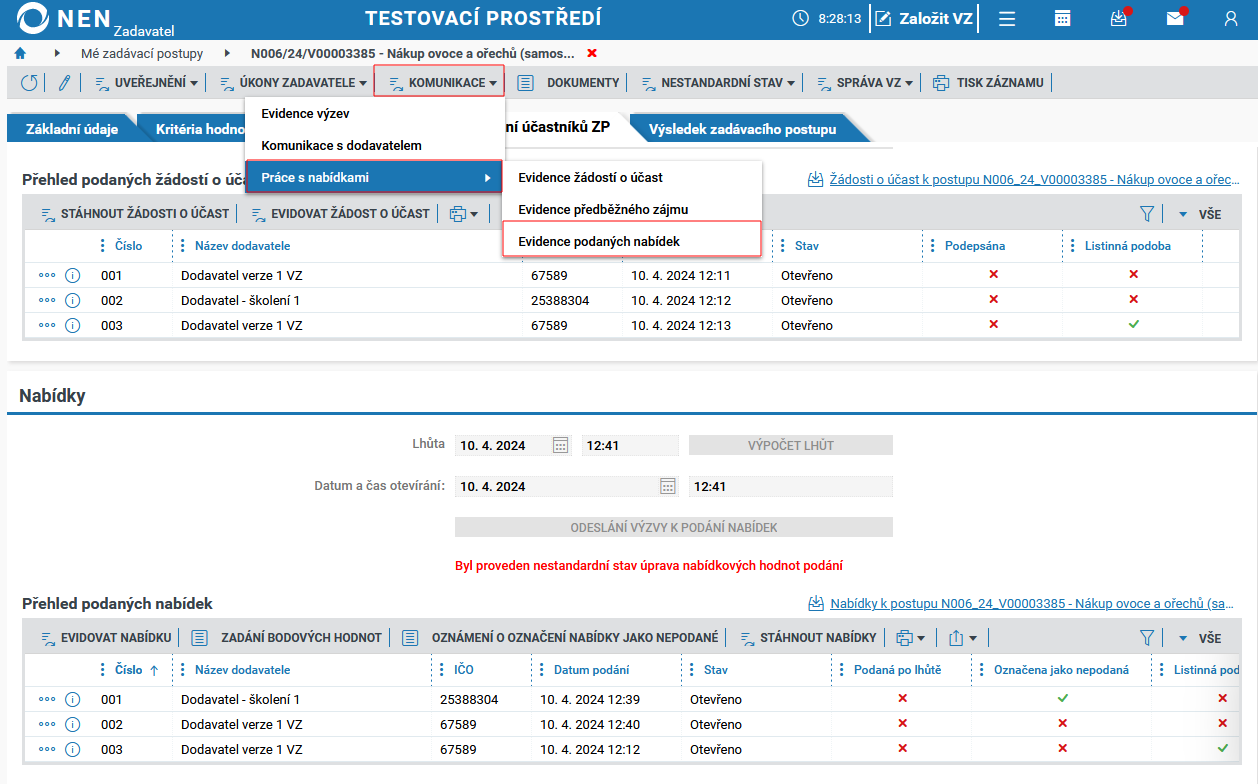Open info icon for offer row 003
Image resolution: width=1258 pixels, height=784 pixels.
pos(72,749)
